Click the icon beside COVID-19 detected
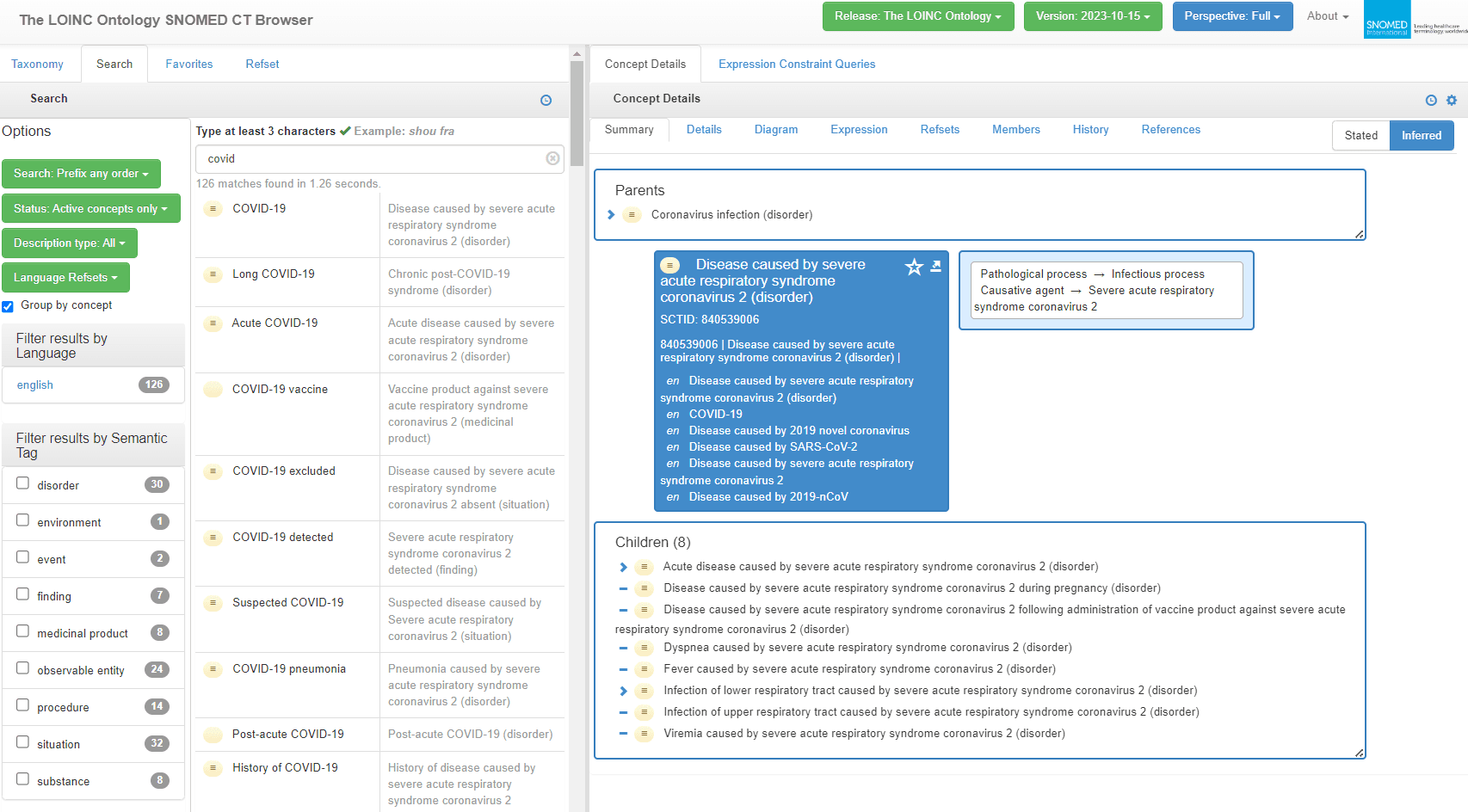 coord(213,538)
